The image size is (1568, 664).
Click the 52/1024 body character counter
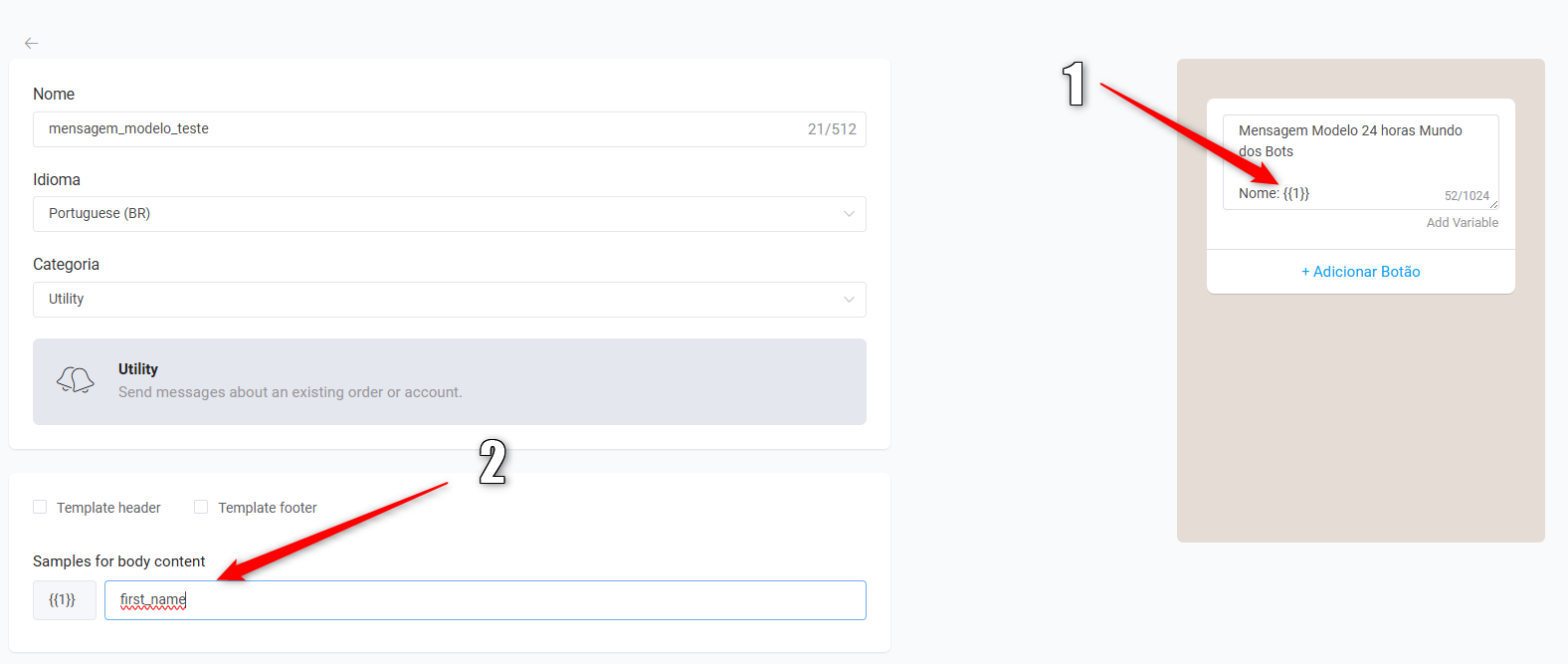coord(1467,196)
